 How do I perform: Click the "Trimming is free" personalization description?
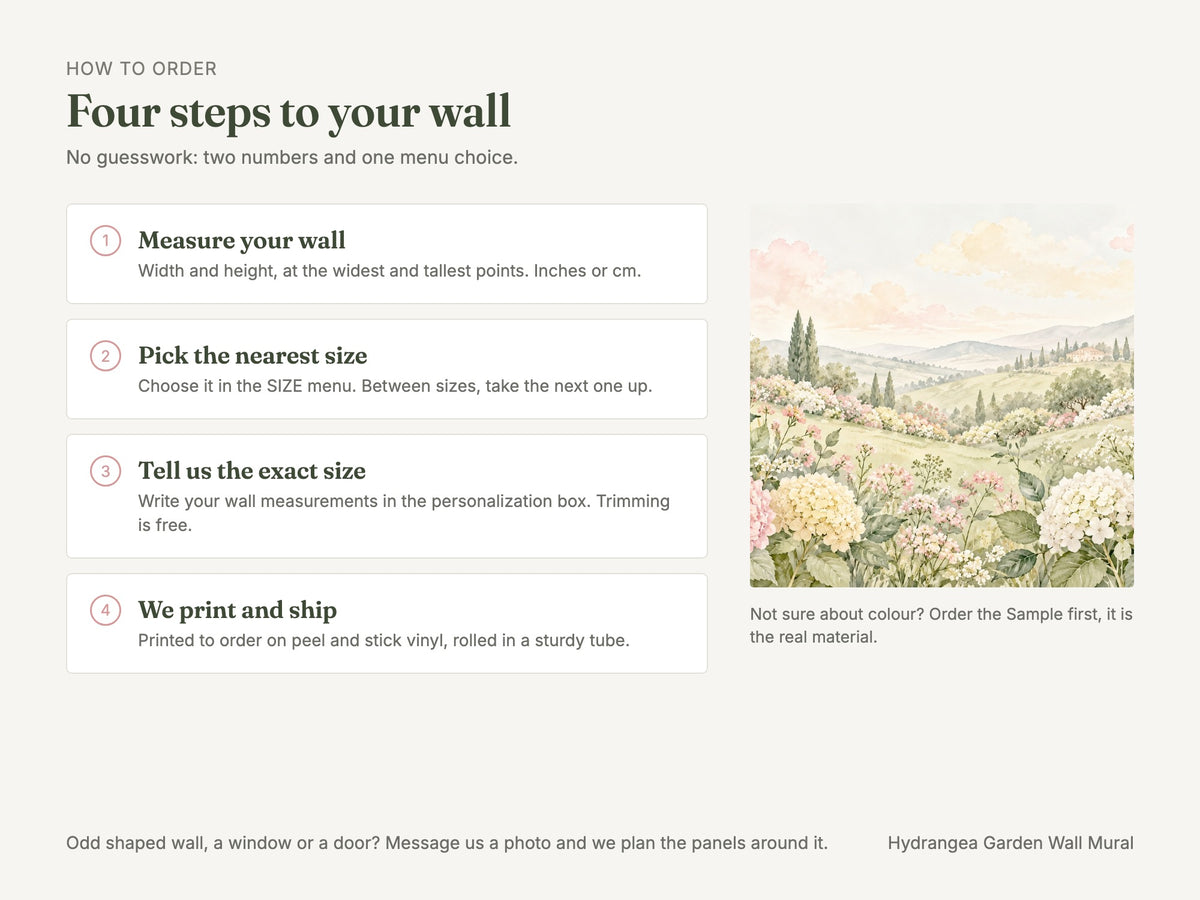tap(404, 513)
